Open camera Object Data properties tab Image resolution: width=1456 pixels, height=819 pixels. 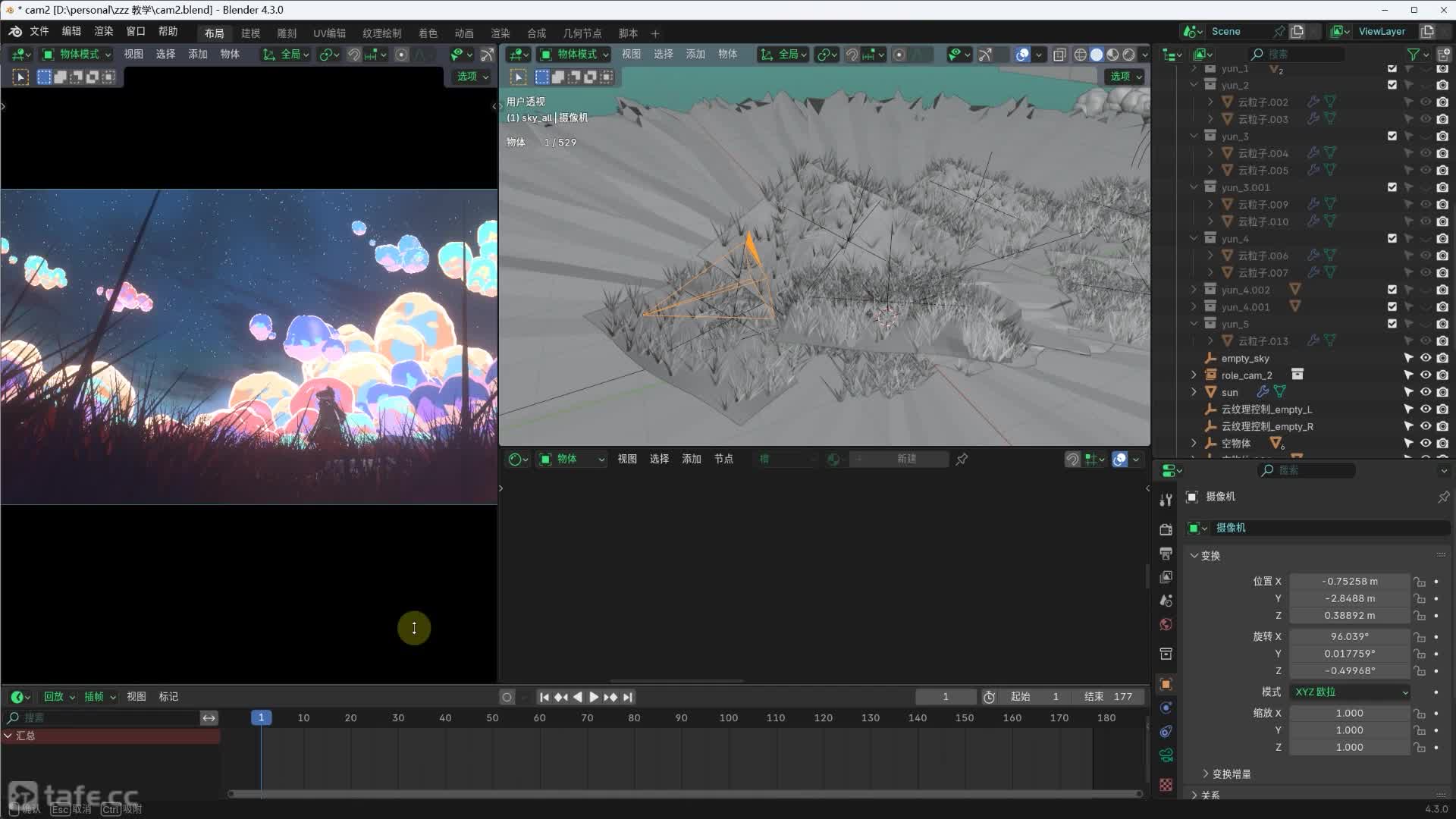pyautogui.click(x=1166, y=755)
